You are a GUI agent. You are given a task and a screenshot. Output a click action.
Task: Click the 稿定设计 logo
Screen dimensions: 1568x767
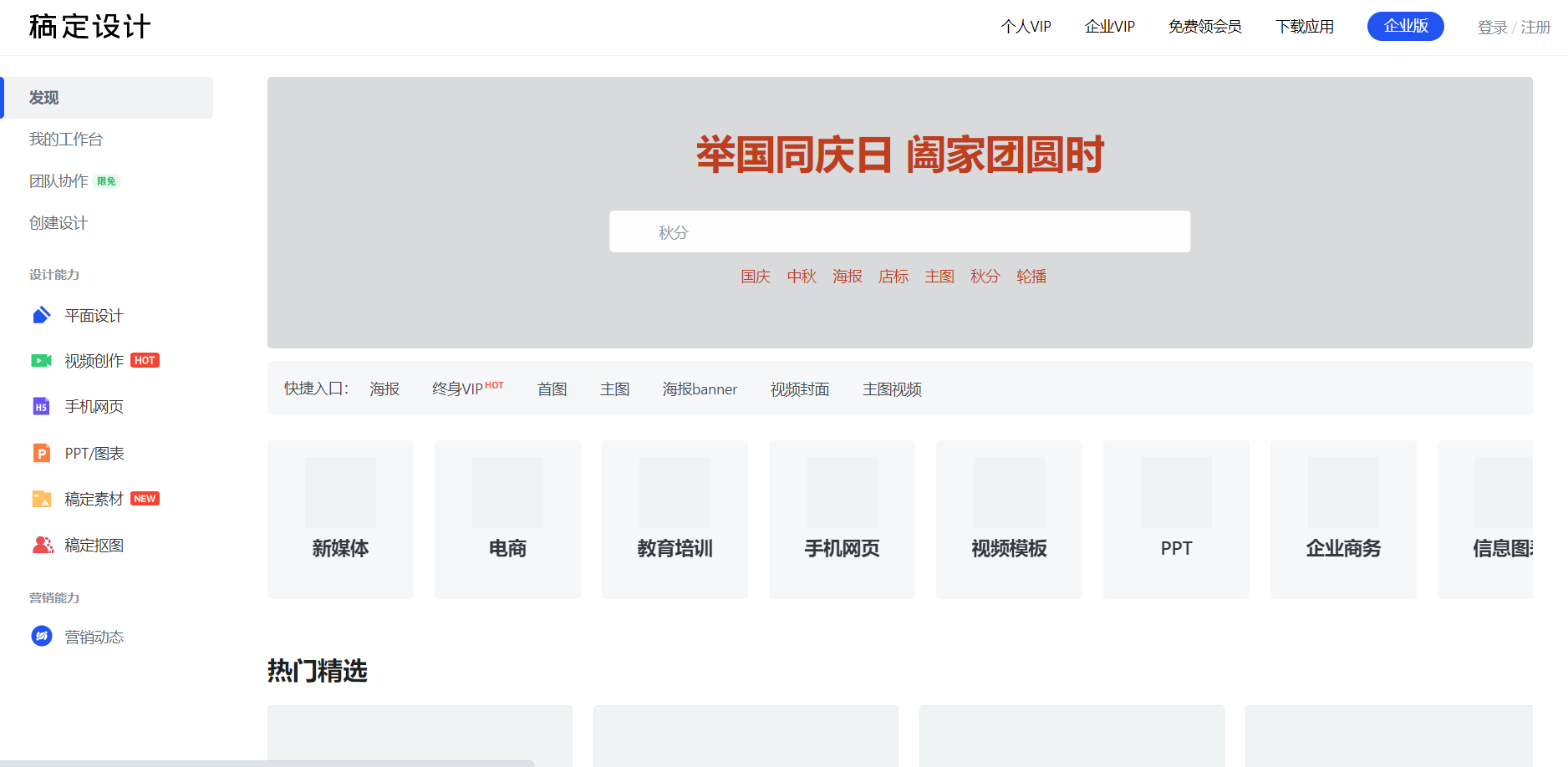(x=89, y=27)
